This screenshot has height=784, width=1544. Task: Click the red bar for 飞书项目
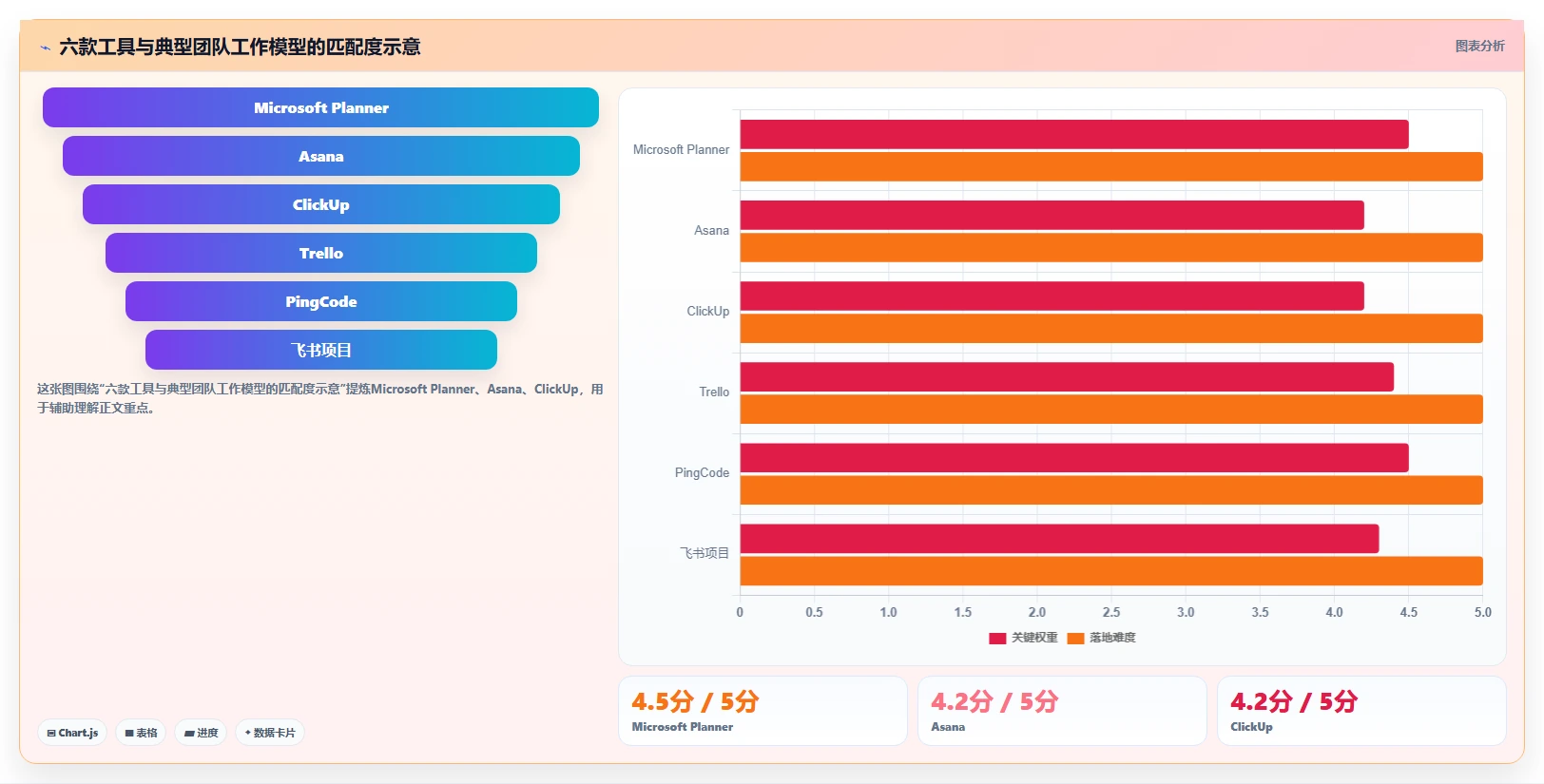point(1059,538)
